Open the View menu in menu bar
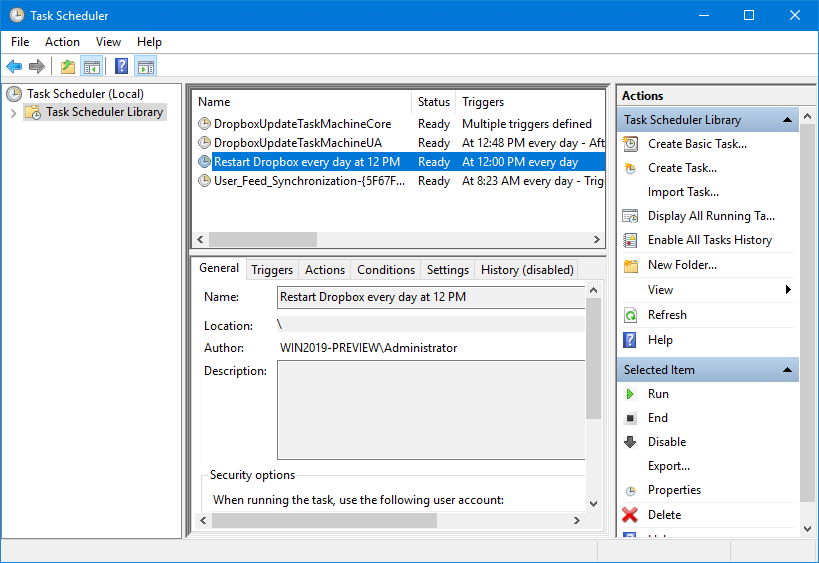 [108, 42]
